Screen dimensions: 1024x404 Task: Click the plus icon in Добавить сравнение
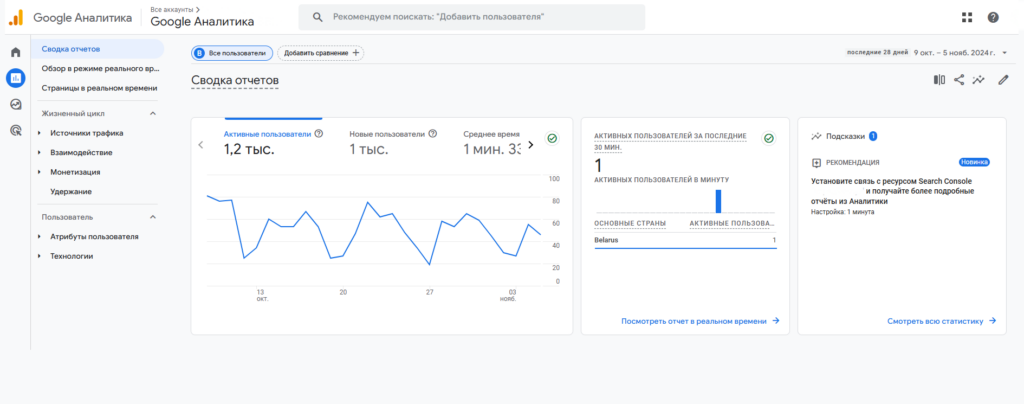point(356,52)
